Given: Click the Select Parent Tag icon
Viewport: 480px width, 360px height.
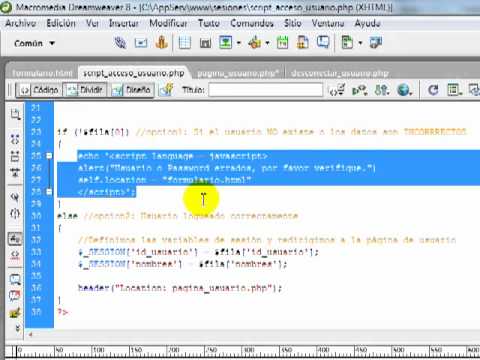Looking at the screenshot, I should (15, 197).
